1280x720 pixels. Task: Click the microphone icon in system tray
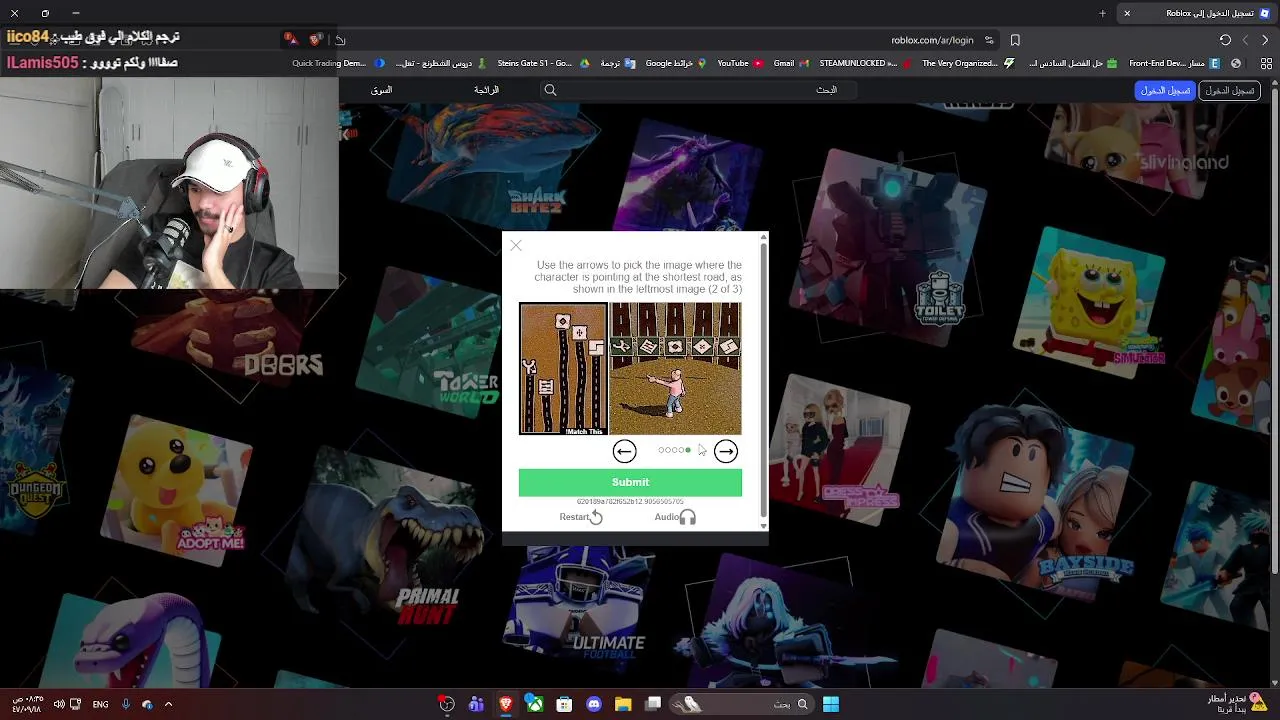pos(125,704)
